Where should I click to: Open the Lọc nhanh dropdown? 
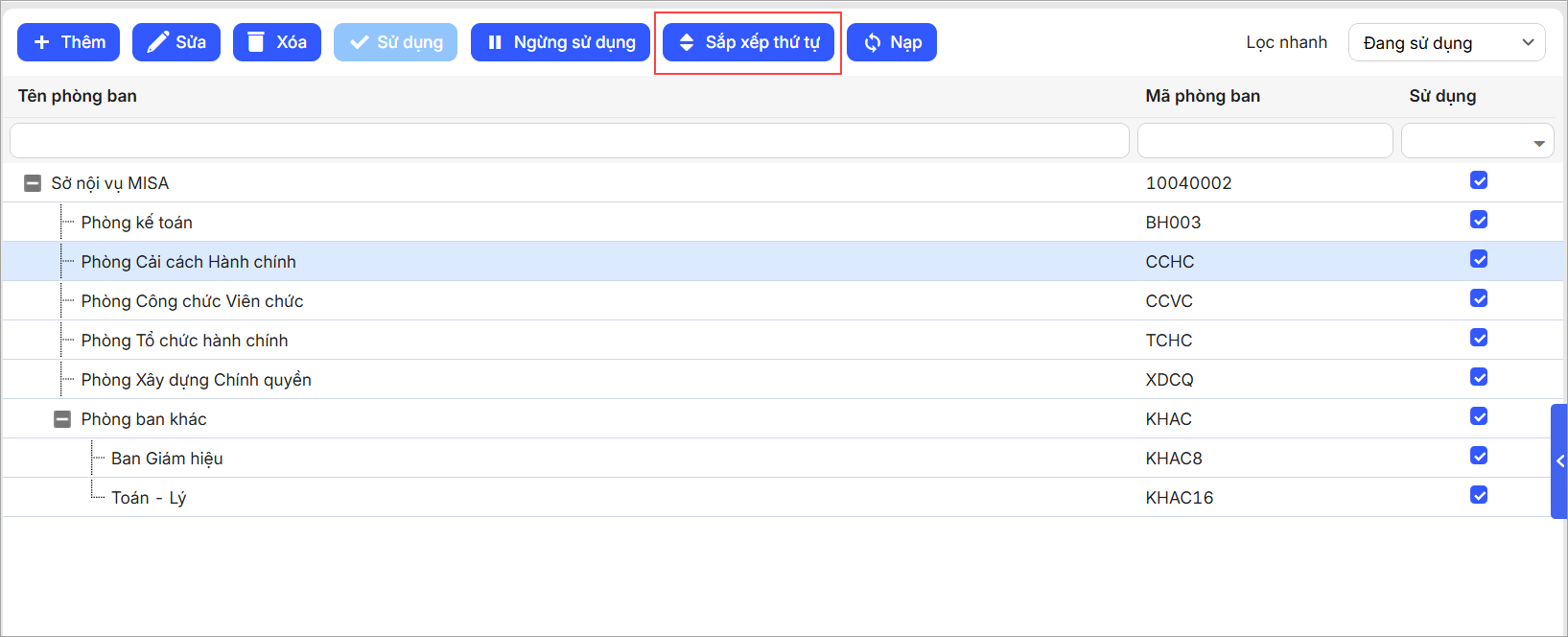(1445, 42)
